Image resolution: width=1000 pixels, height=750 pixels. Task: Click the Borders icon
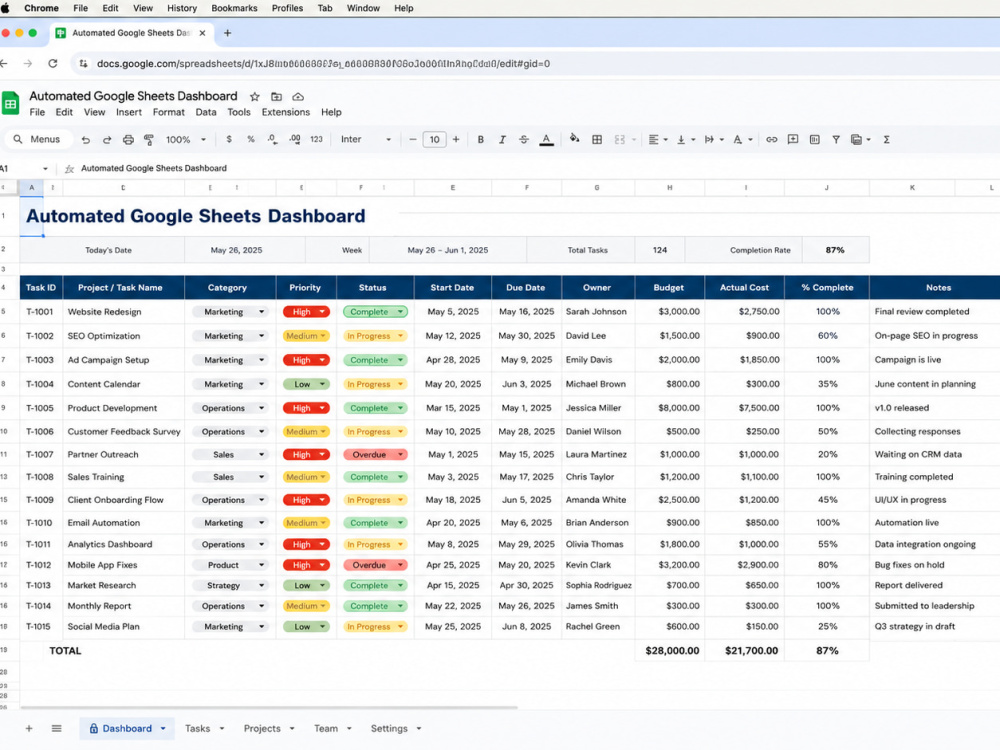point(597,140)
